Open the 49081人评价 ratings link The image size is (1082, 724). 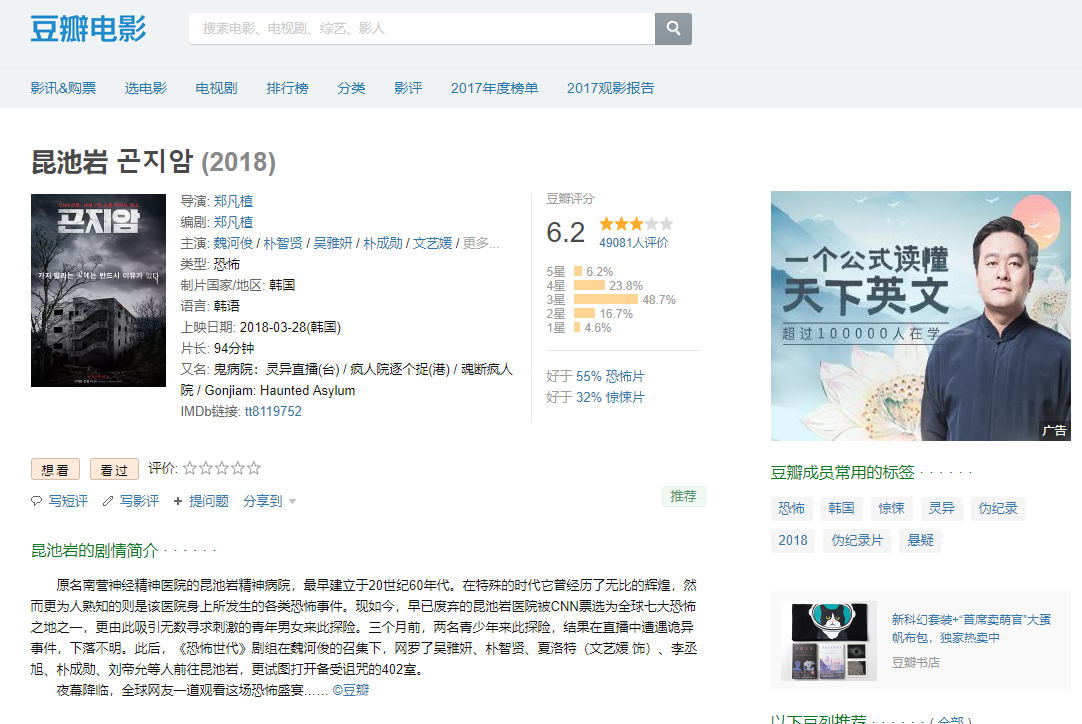click(634, 243)
